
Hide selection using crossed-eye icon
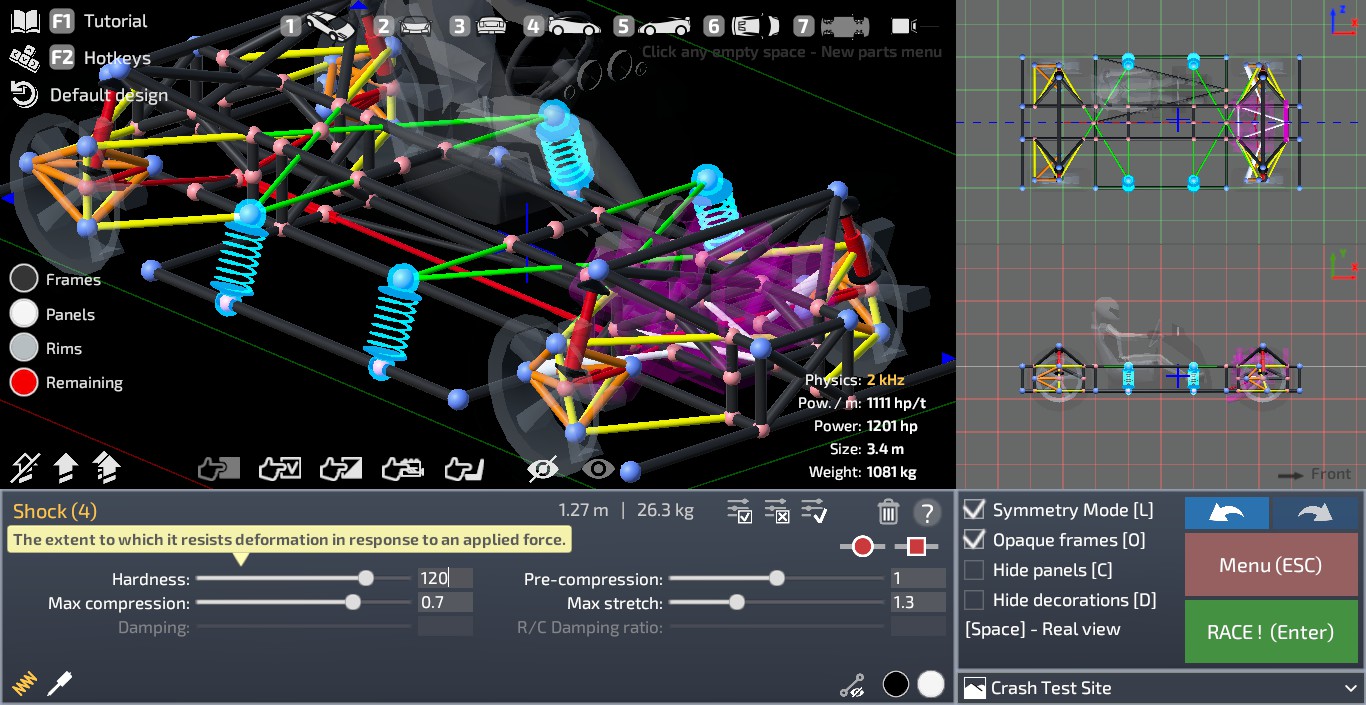[541, 467]
